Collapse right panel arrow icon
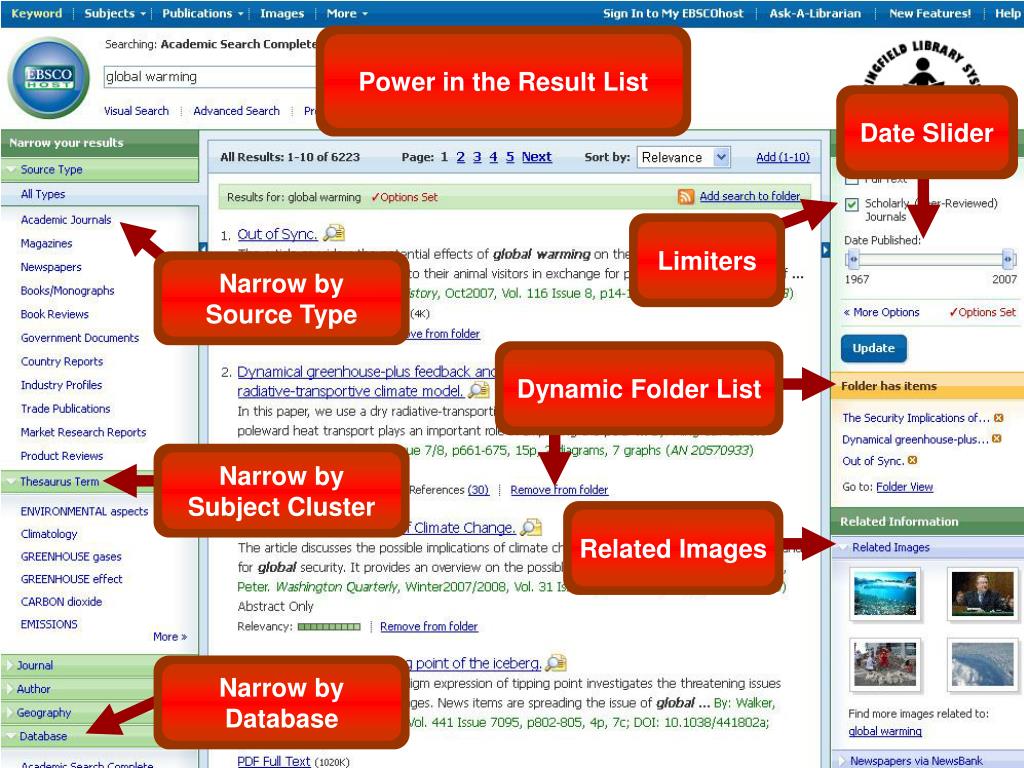 click(825, 249)
